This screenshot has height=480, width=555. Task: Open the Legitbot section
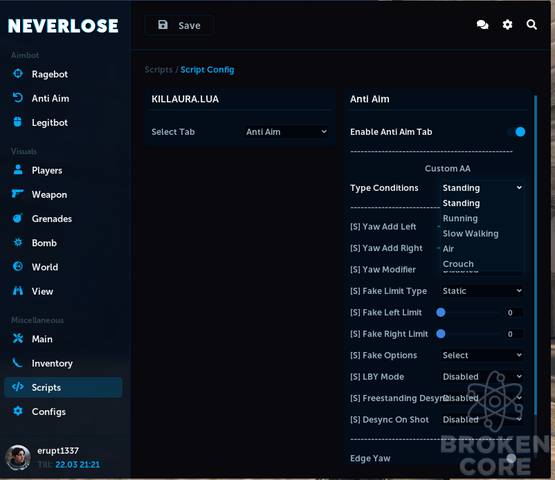coord(63,122)
